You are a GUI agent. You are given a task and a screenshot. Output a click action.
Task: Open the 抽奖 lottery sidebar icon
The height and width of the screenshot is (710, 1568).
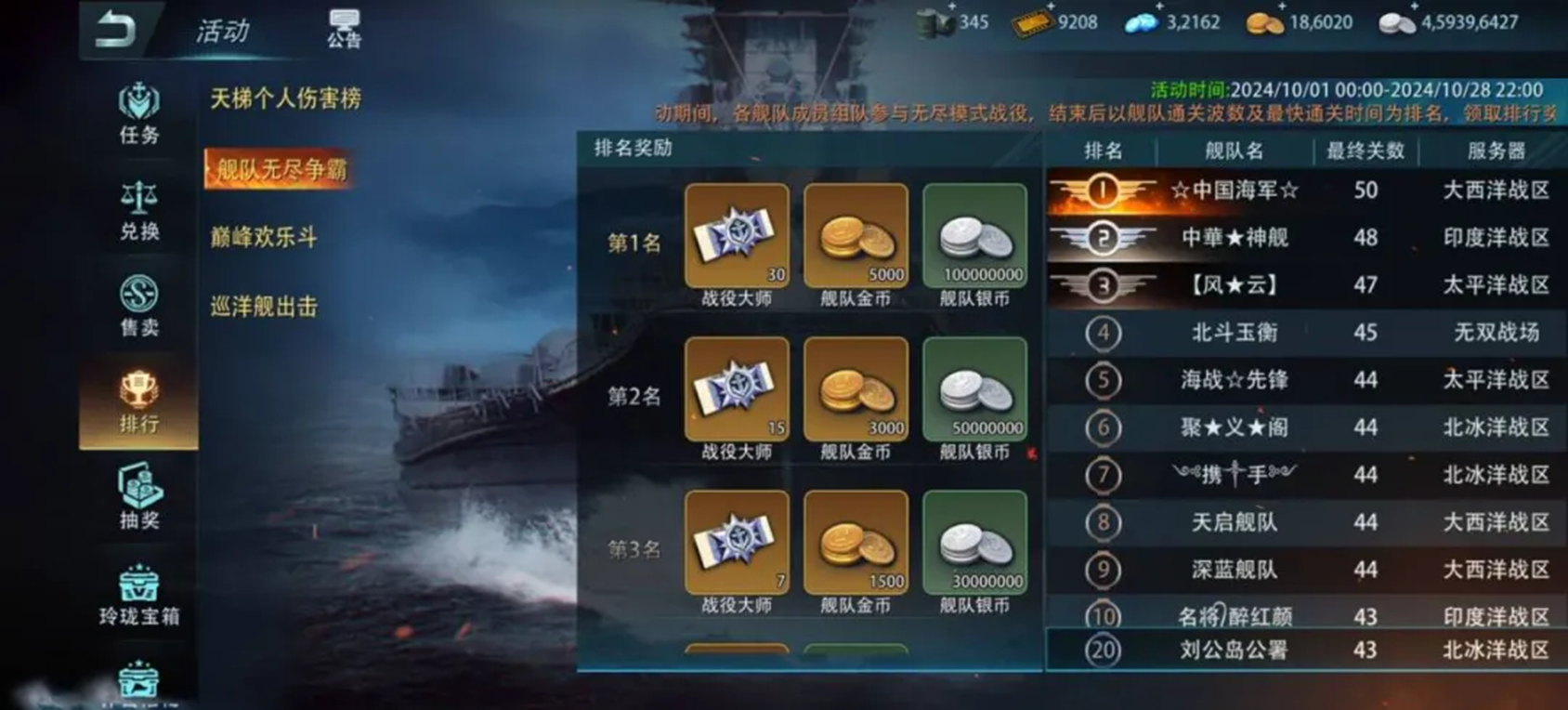(138, 497)
